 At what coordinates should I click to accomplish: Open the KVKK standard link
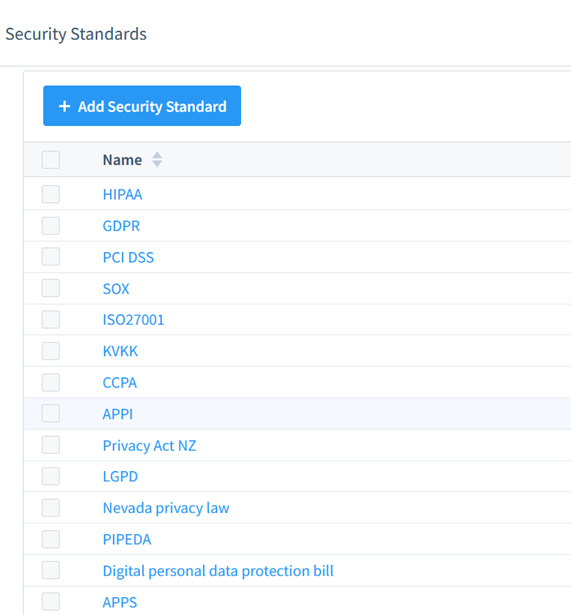coord(120,351)
